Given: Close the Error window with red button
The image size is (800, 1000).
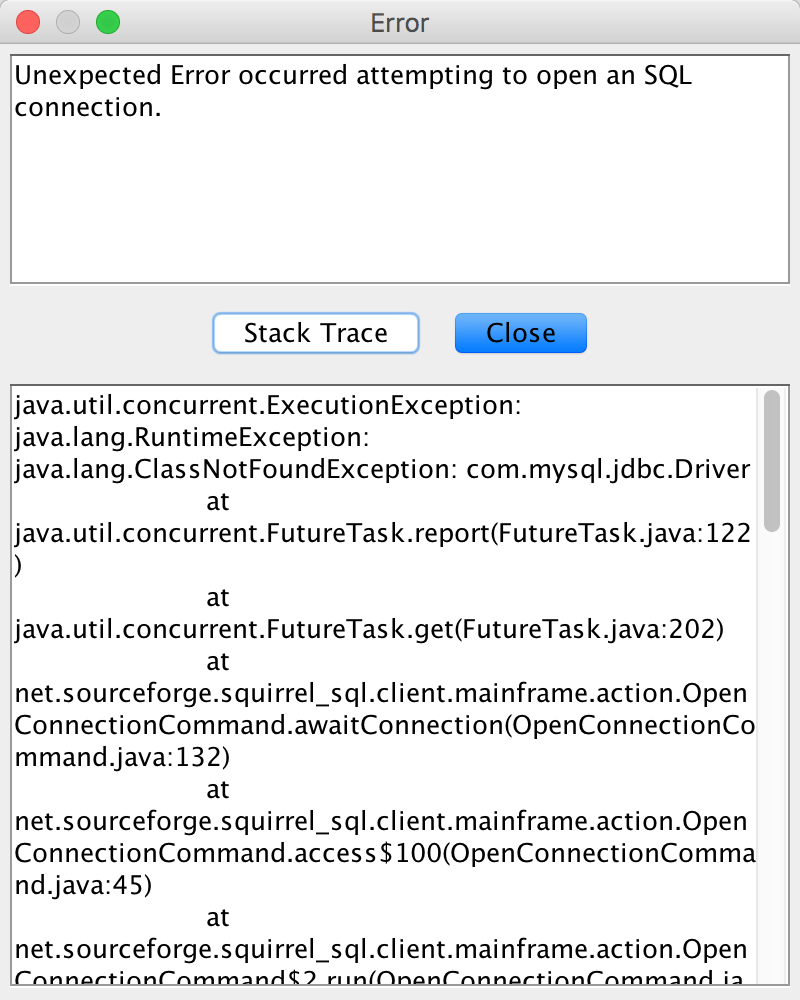Looking at the screenshot, I should click(x=29, y=22).
